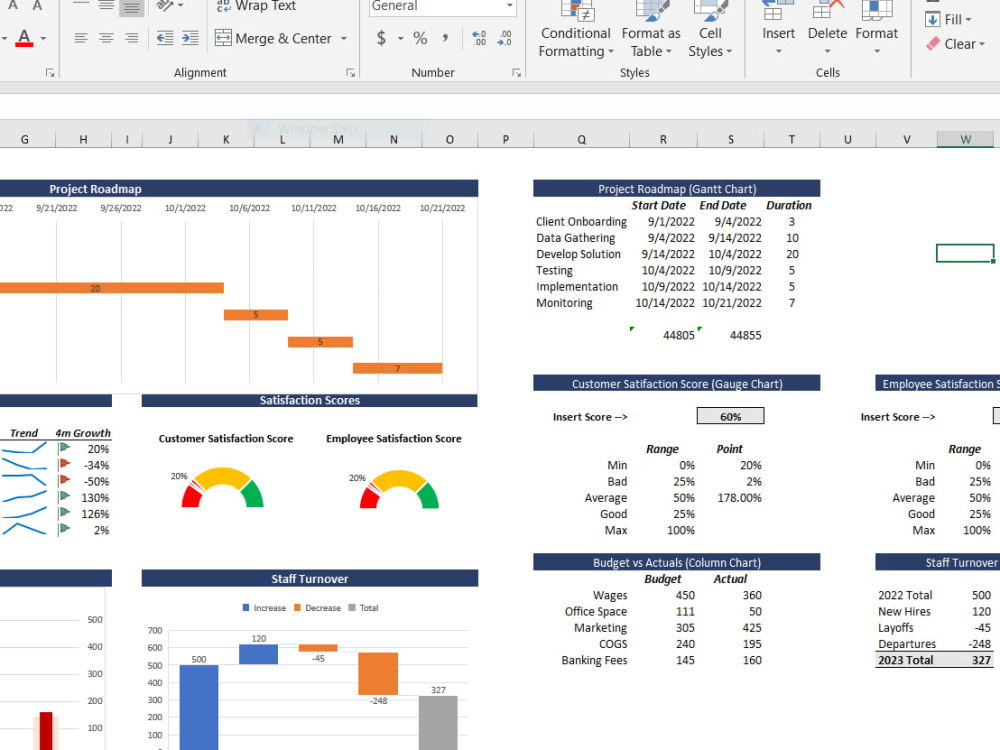Expand the Insert cells dropdown arrow
Image resolution: width=1000 pixels, height=750 pixels.
point(778,51)
